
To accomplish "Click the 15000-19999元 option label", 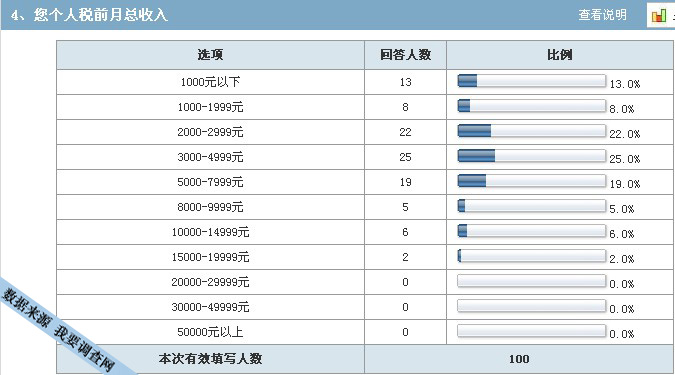I will (x=211, y=257).
